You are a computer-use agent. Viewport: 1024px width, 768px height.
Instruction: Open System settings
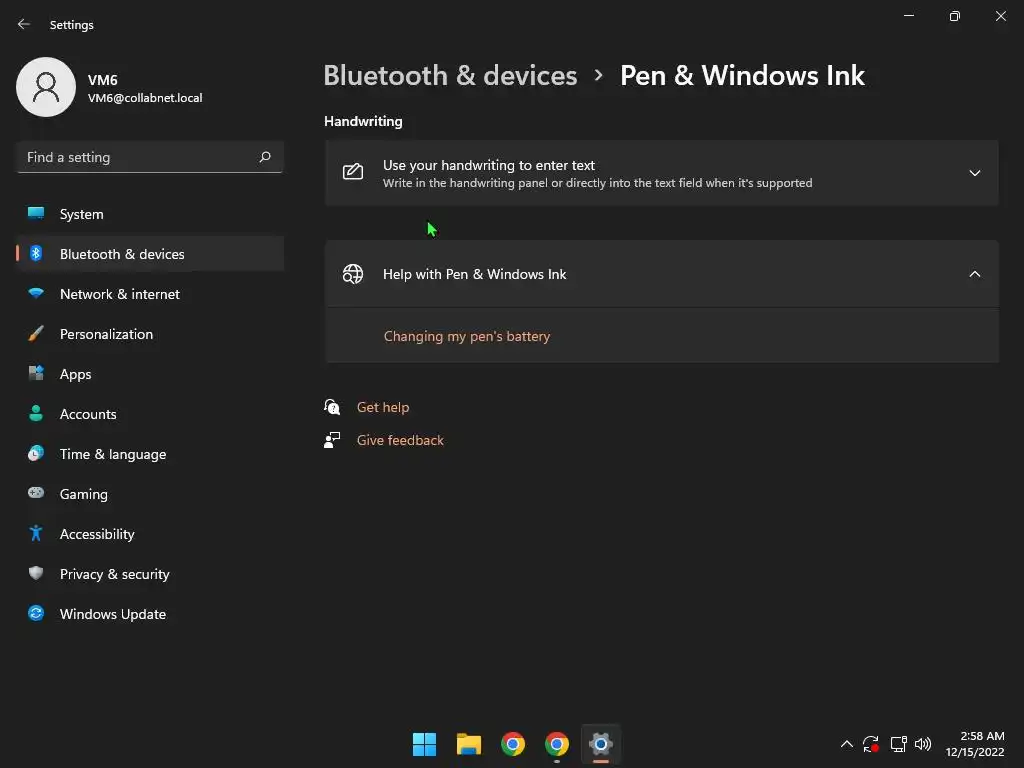pos(150,214)
